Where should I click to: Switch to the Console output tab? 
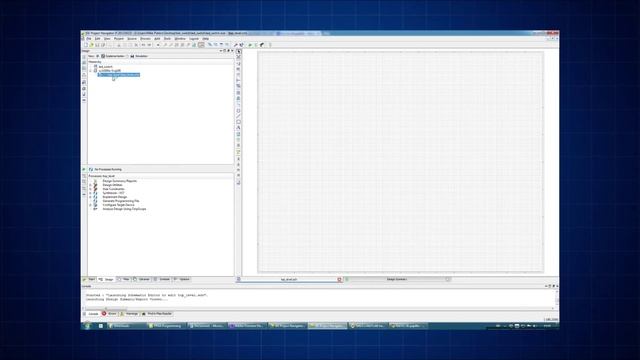tap(91, 314)
